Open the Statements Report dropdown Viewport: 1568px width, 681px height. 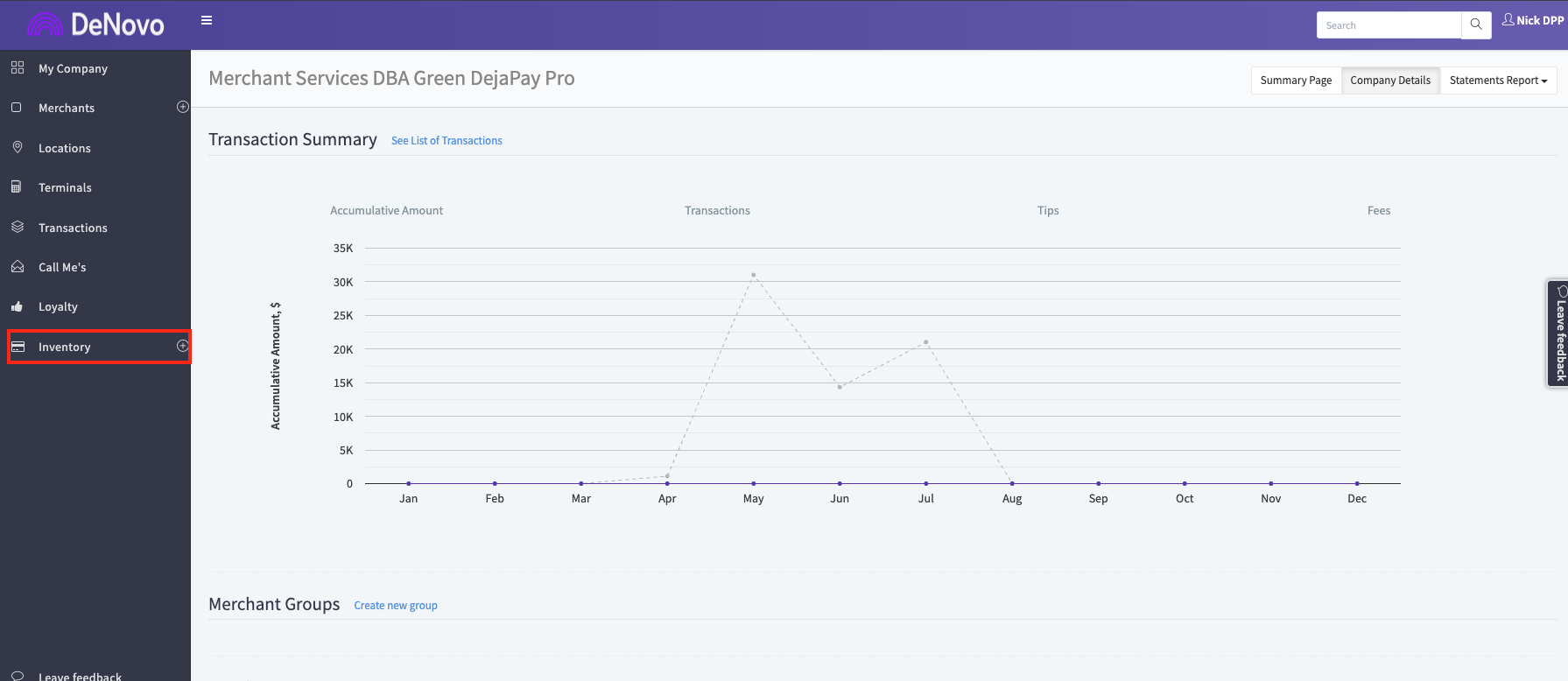[1498, 80]
